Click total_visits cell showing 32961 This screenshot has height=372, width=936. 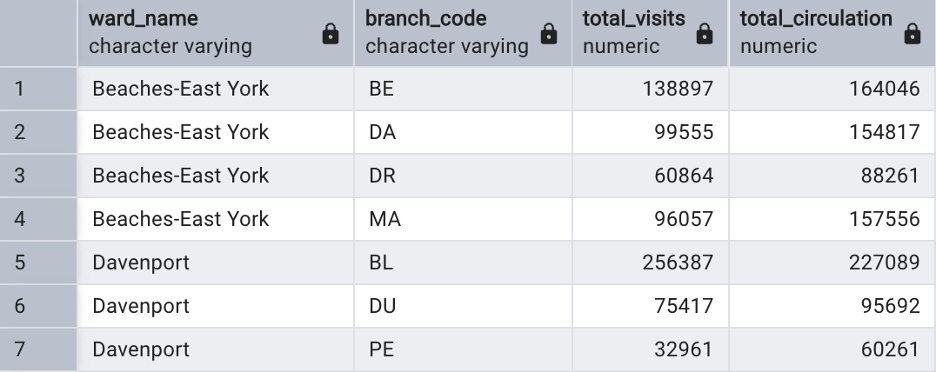650,349
